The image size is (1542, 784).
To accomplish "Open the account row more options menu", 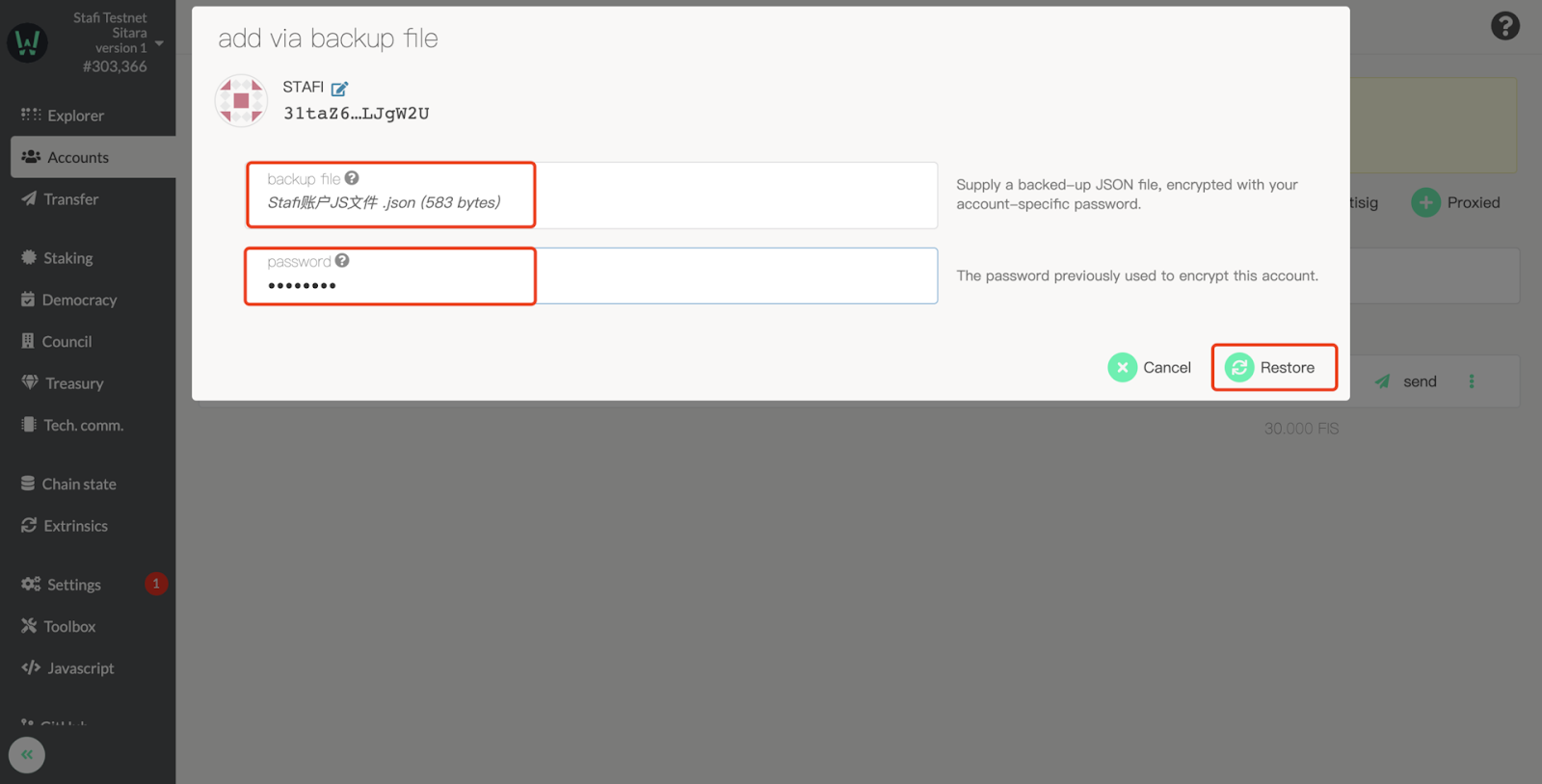I will click(1472, 381).
